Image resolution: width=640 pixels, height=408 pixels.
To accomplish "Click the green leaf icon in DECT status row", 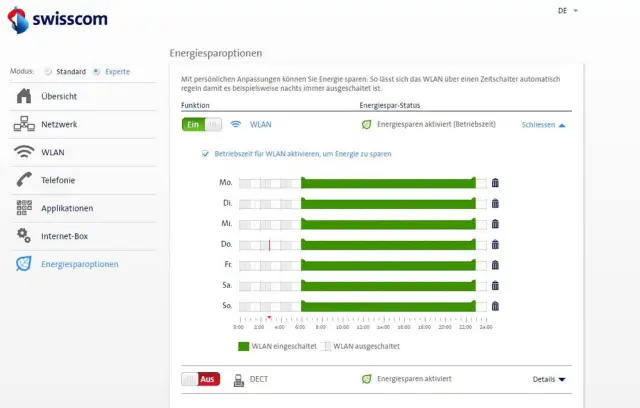I will (367, 379).
